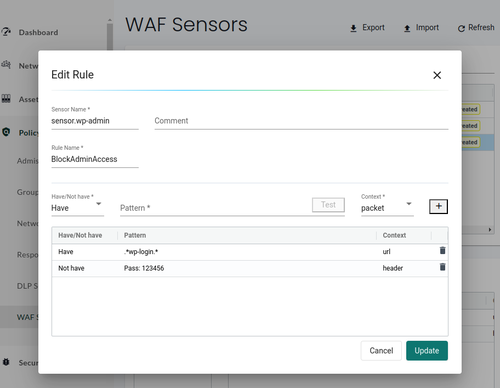Screen dimensions: 500x388
Task: Click the Dashboard gauge icon
Action: (6, 32)
